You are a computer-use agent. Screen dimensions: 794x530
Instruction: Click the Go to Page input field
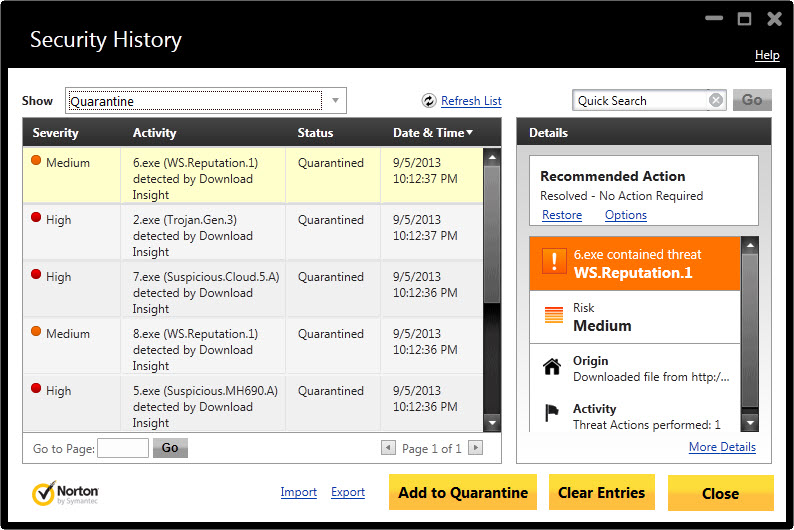pos(123,448)
